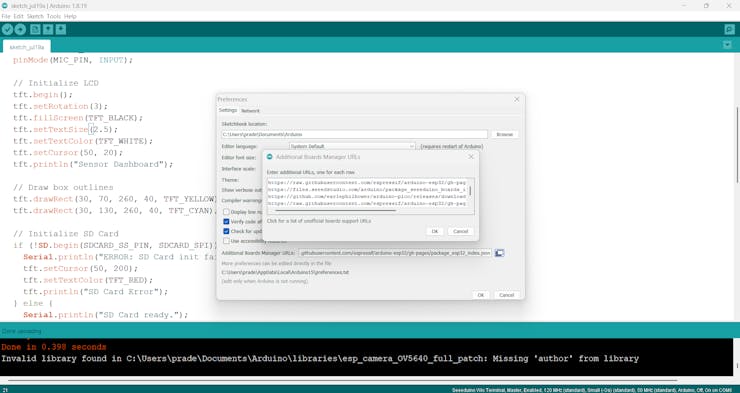Open the unofficial boards support URLs list link
The width and height of the screenshot is (740, 393).
pyautogui.click(x=319, y=221)
